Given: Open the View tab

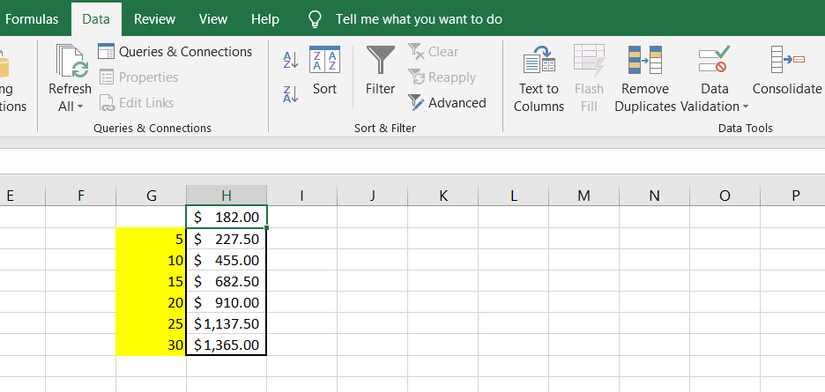Looking at the screenshot, I should tap(213, 19).
